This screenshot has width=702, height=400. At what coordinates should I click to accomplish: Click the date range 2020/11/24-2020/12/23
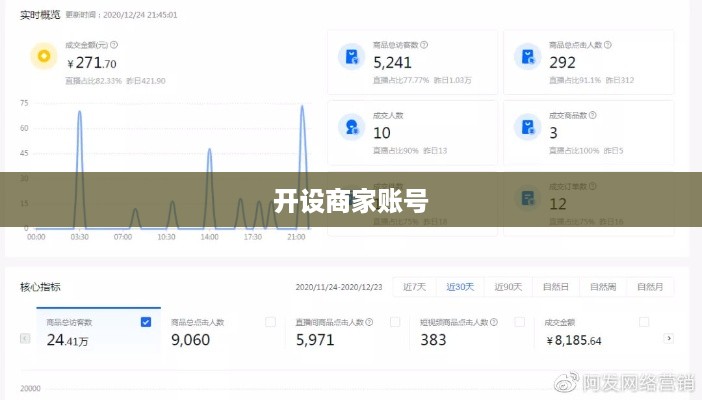[339, 287]
